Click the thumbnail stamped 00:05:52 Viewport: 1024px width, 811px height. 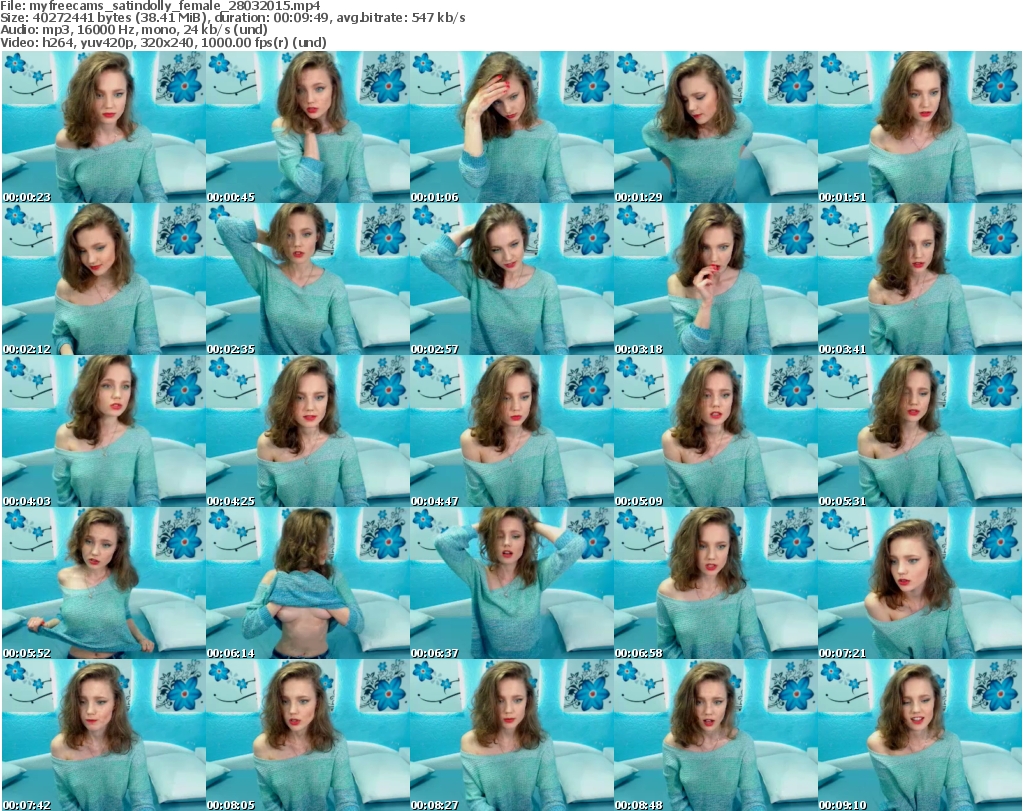104,583
